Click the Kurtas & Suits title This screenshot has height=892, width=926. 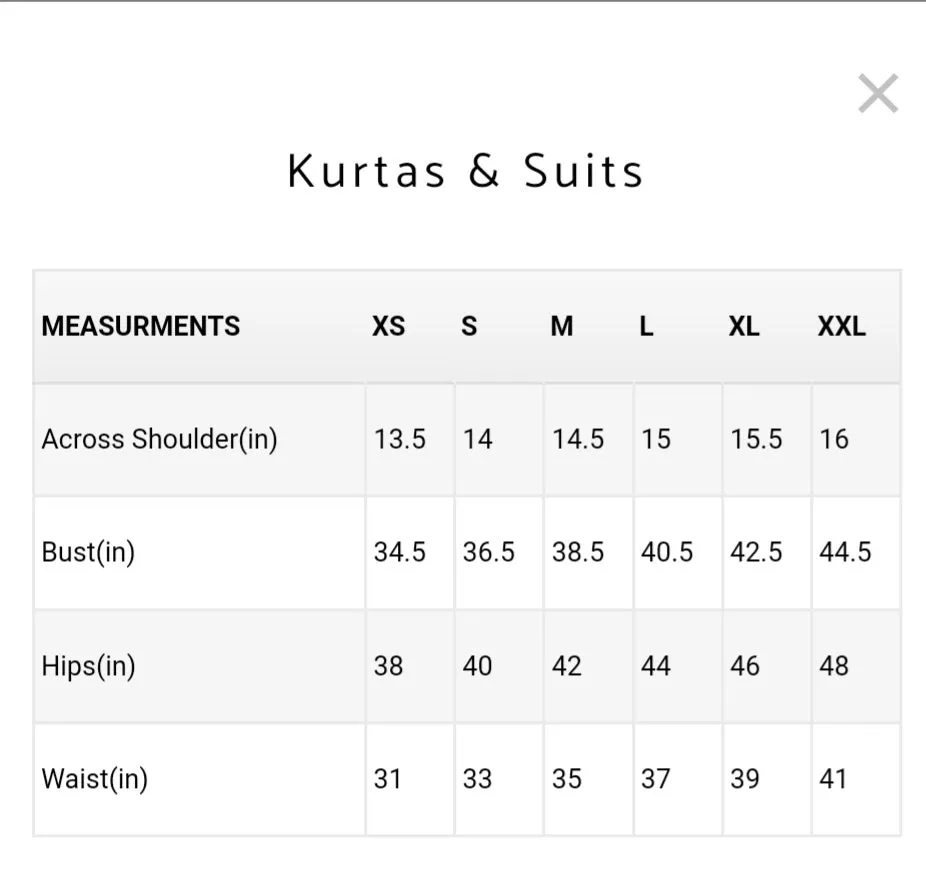coord(465,171)
